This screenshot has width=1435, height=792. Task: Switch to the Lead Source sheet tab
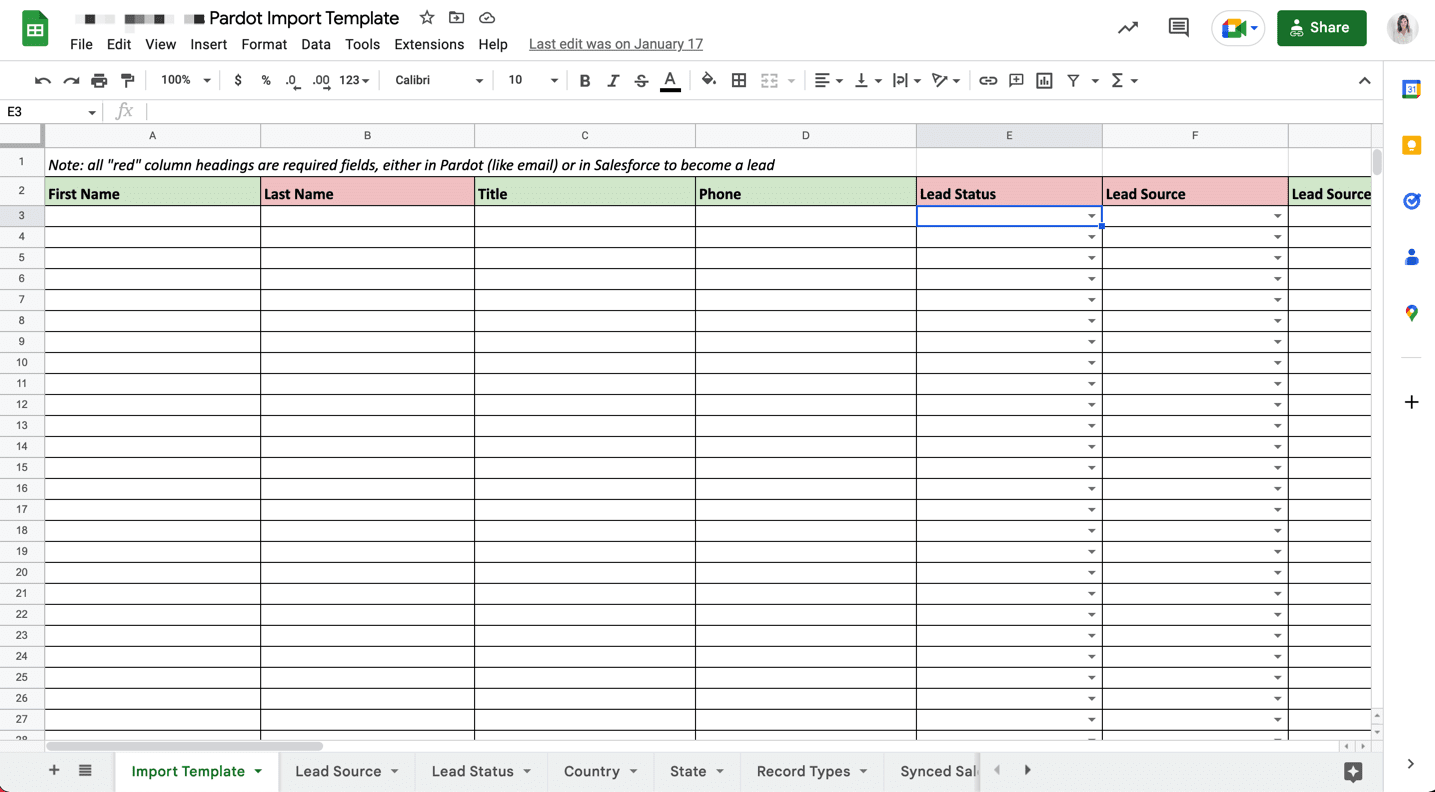pos(346,771)
